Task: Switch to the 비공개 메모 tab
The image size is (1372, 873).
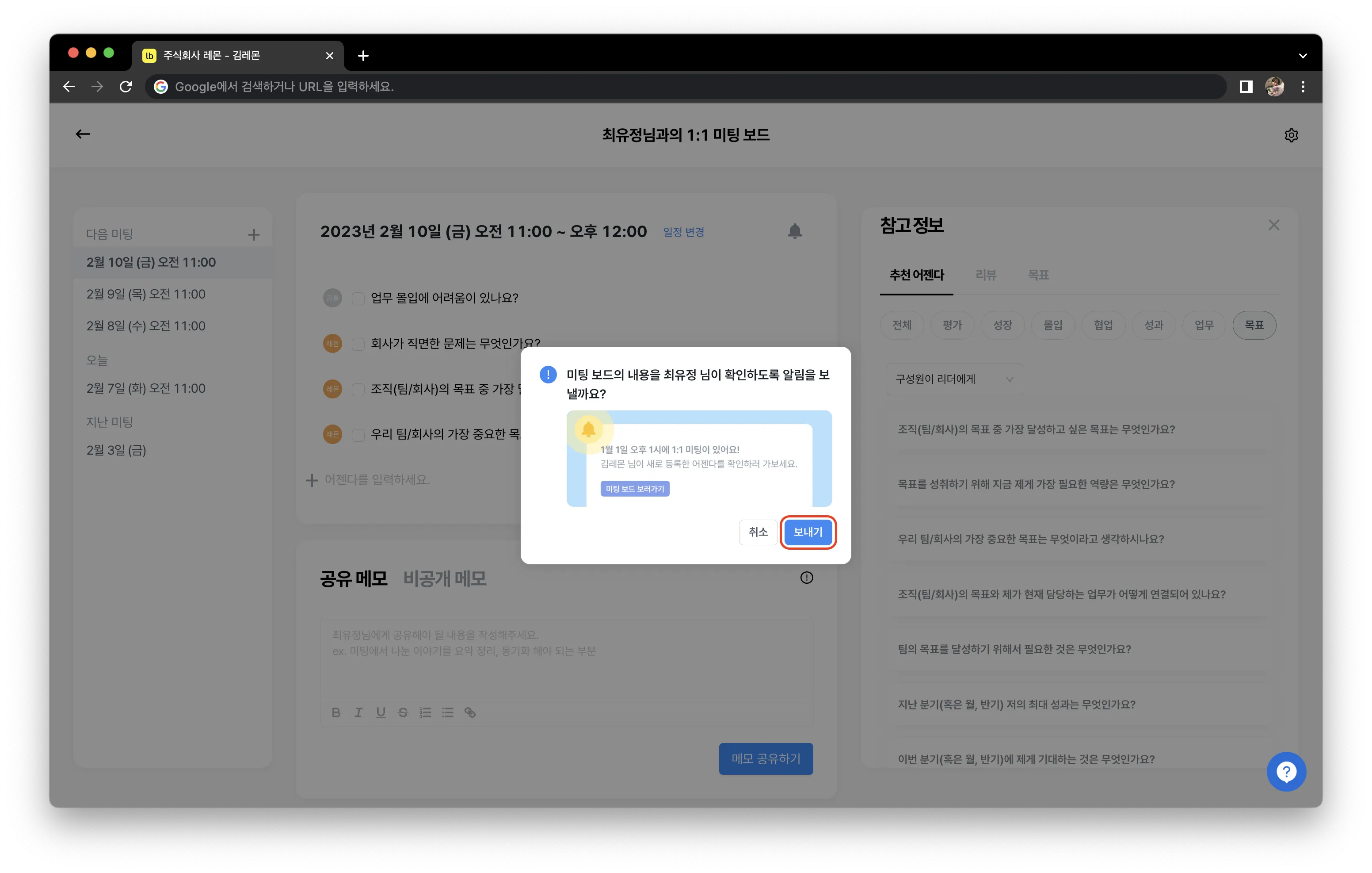Action: (x=445, y=579)
